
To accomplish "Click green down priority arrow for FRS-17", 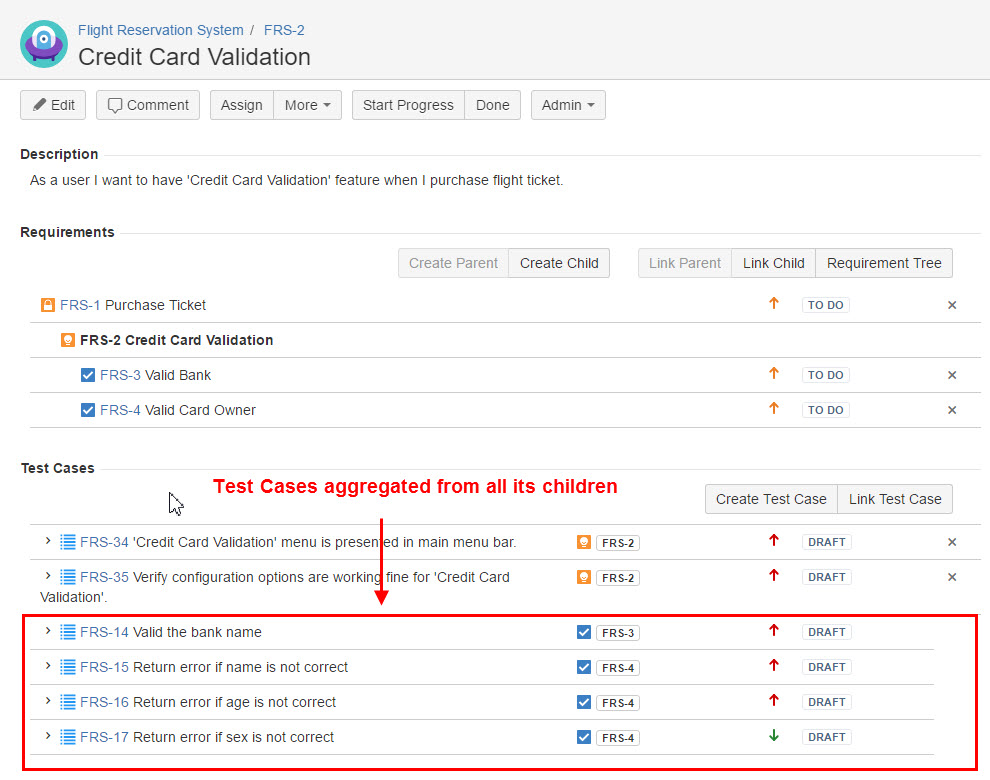I will [773, 736].
